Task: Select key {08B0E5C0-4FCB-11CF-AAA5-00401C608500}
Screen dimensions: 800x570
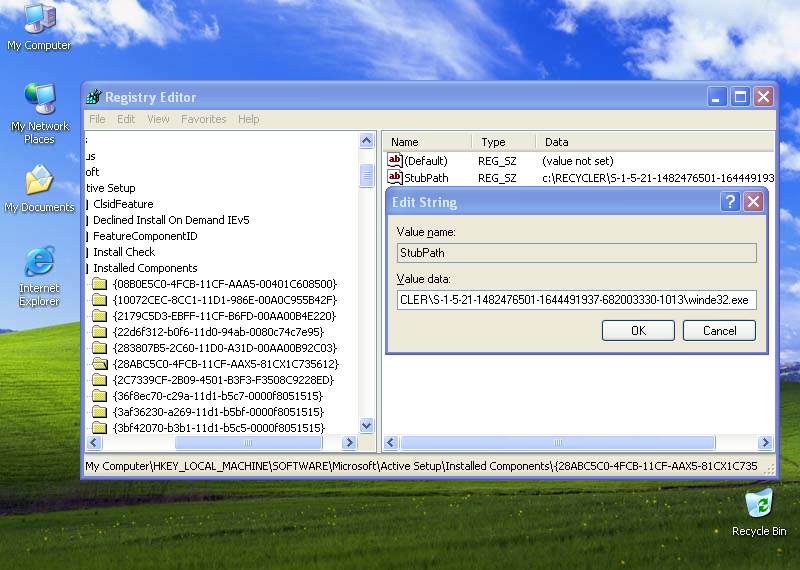Action: pos(225,284)
